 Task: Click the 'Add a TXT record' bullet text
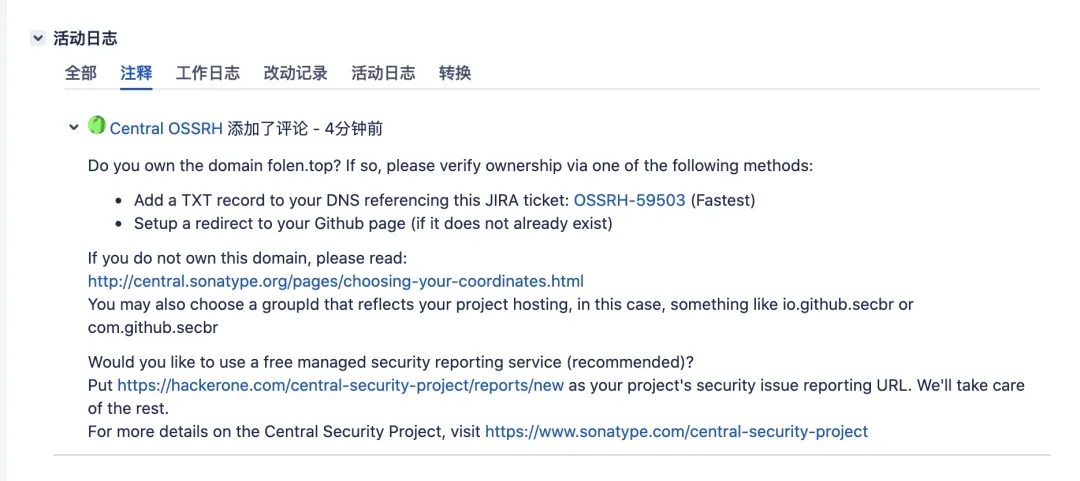352,200
